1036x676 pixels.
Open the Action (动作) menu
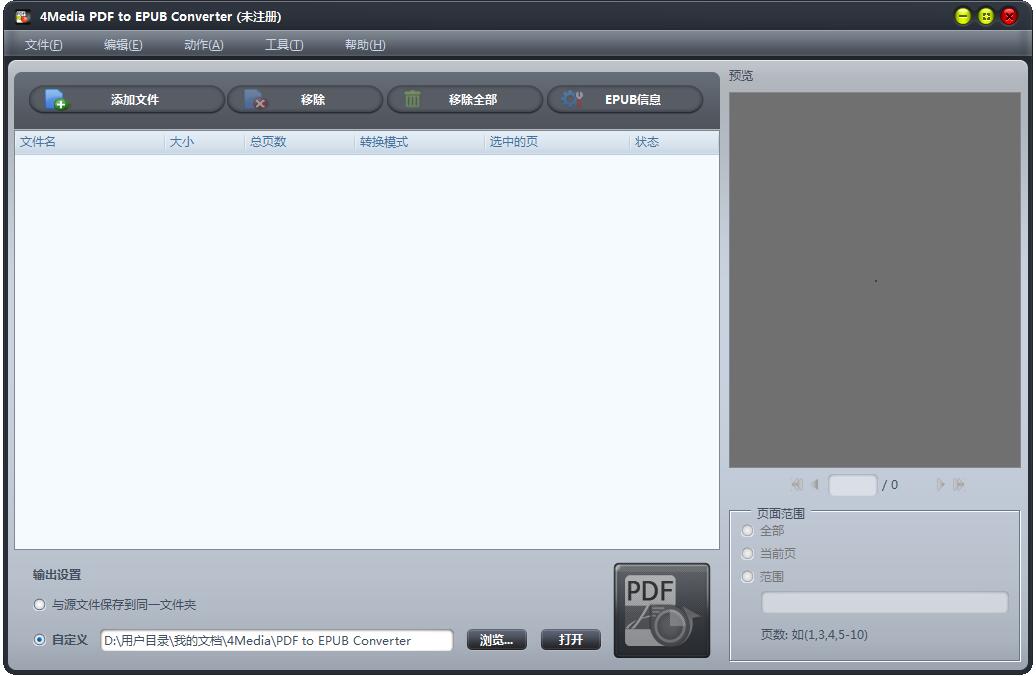[204, 45]
